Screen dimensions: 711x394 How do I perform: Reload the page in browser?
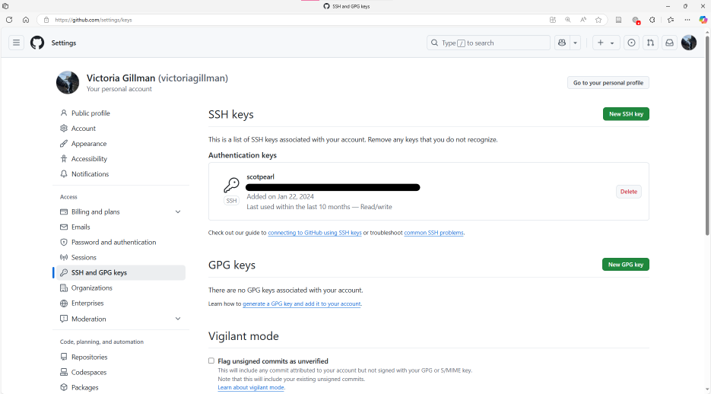(x=9, y=20)
